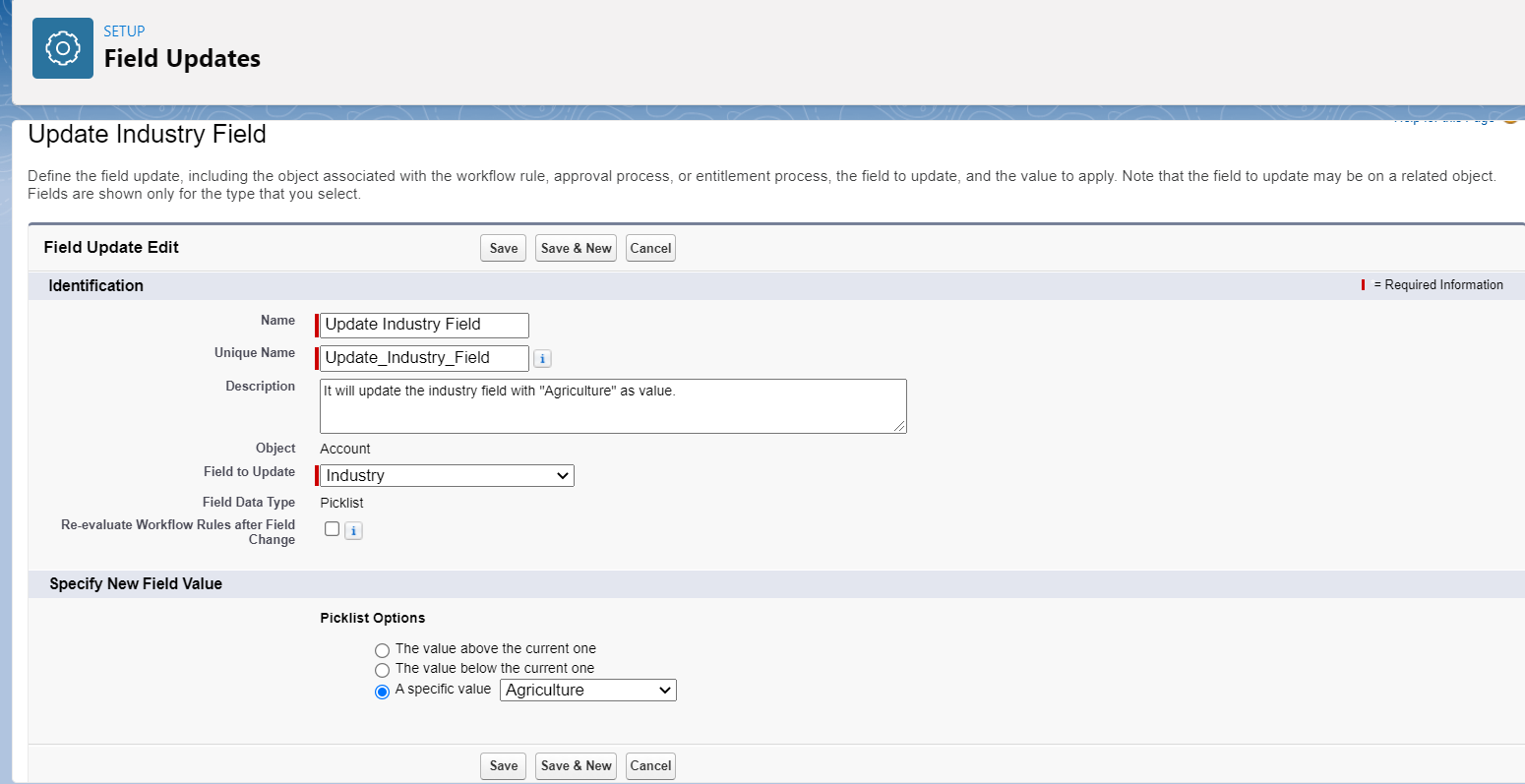
Task: Click the SETUP breadcrumb label
Action: pyautogui.click(x=124, y=31)
